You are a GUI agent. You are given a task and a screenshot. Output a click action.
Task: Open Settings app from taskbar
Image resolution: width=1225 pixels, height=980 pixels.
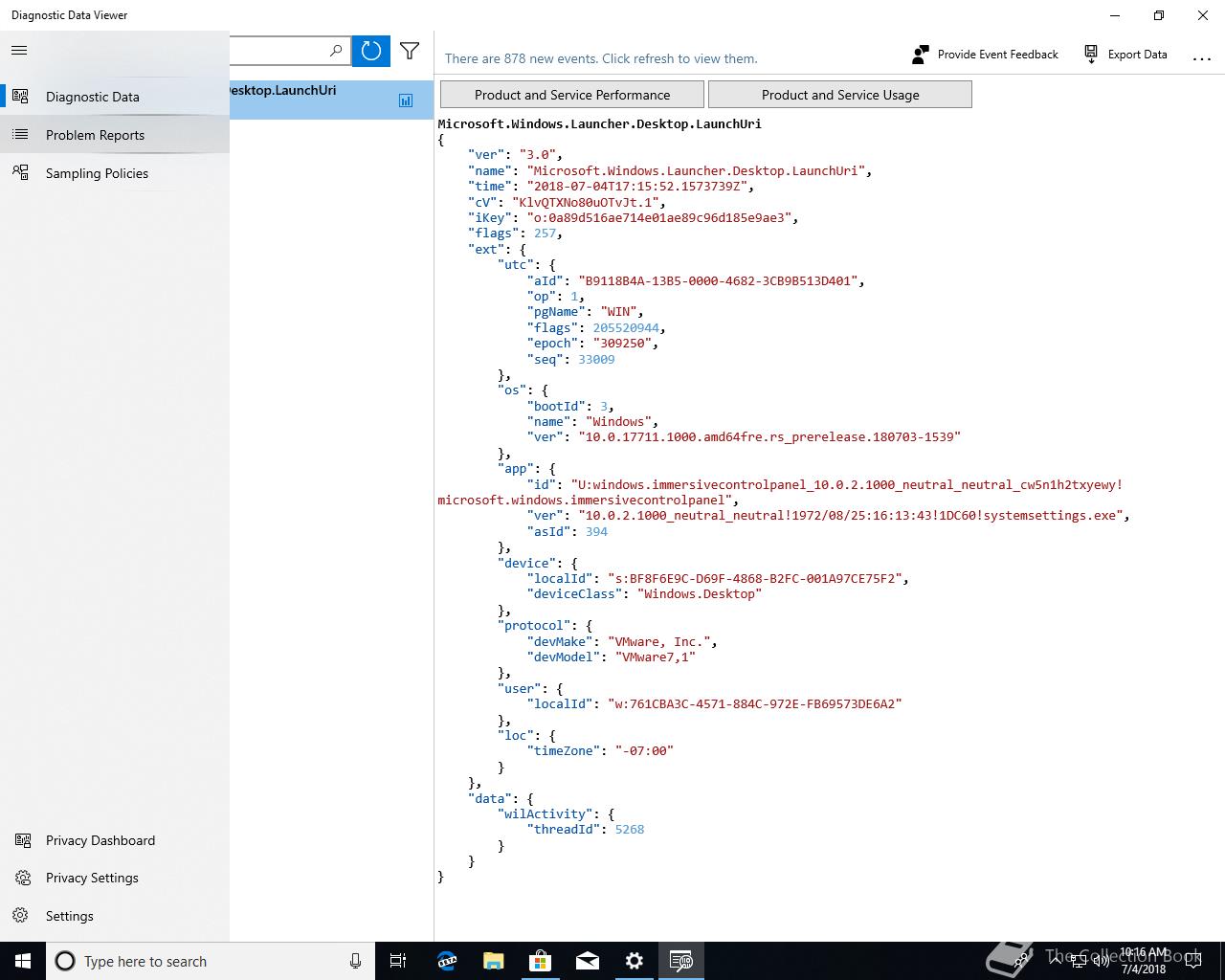(635, 961)
